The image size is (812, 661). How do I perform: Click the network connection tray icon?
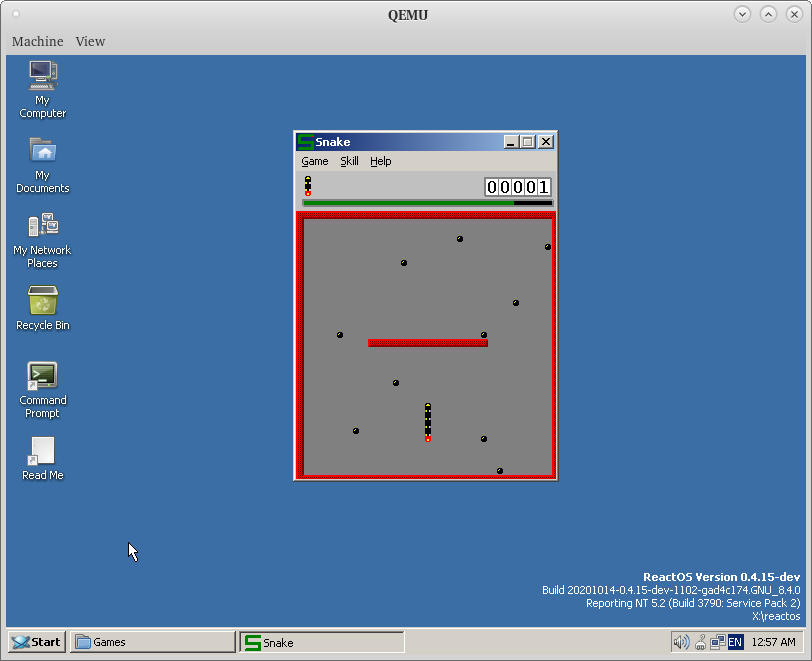[718, 642]
